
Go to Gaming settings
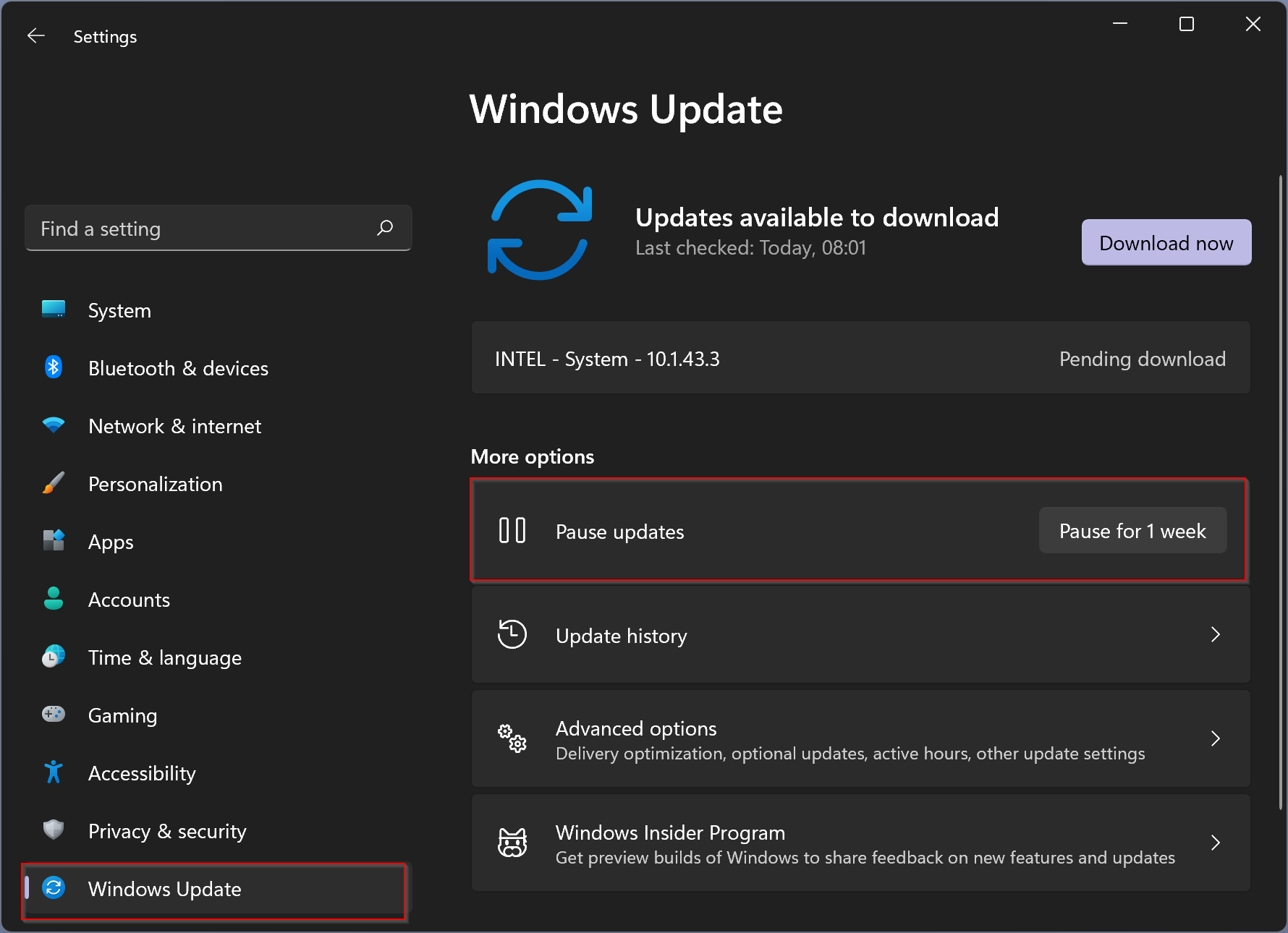pos(217,715)
